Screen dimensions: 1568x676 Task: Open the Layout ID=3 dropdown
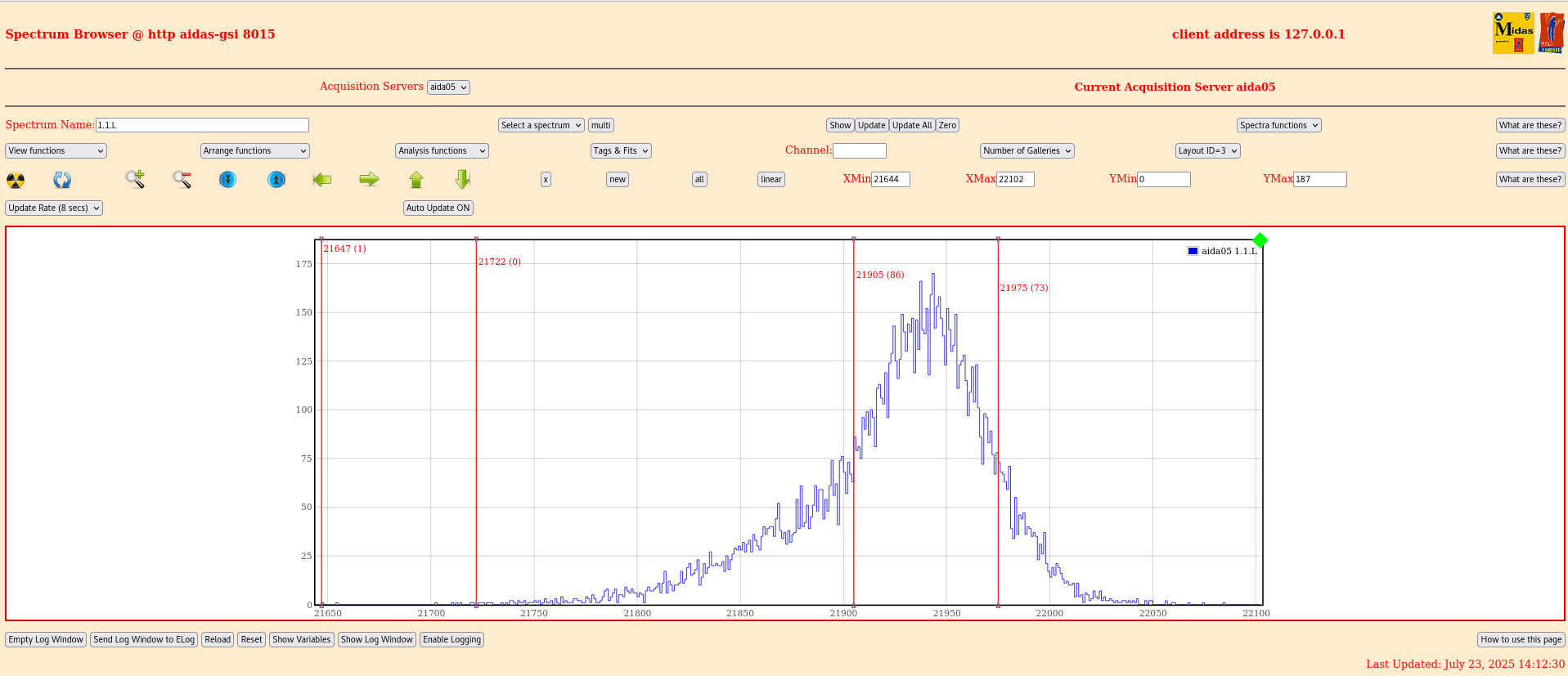(x=1207, y=150)
